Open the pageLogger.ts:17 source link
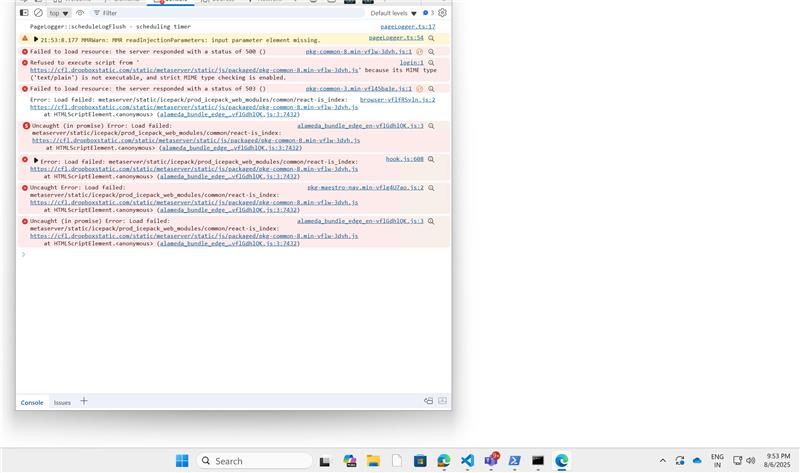 (x=408, y=27)
